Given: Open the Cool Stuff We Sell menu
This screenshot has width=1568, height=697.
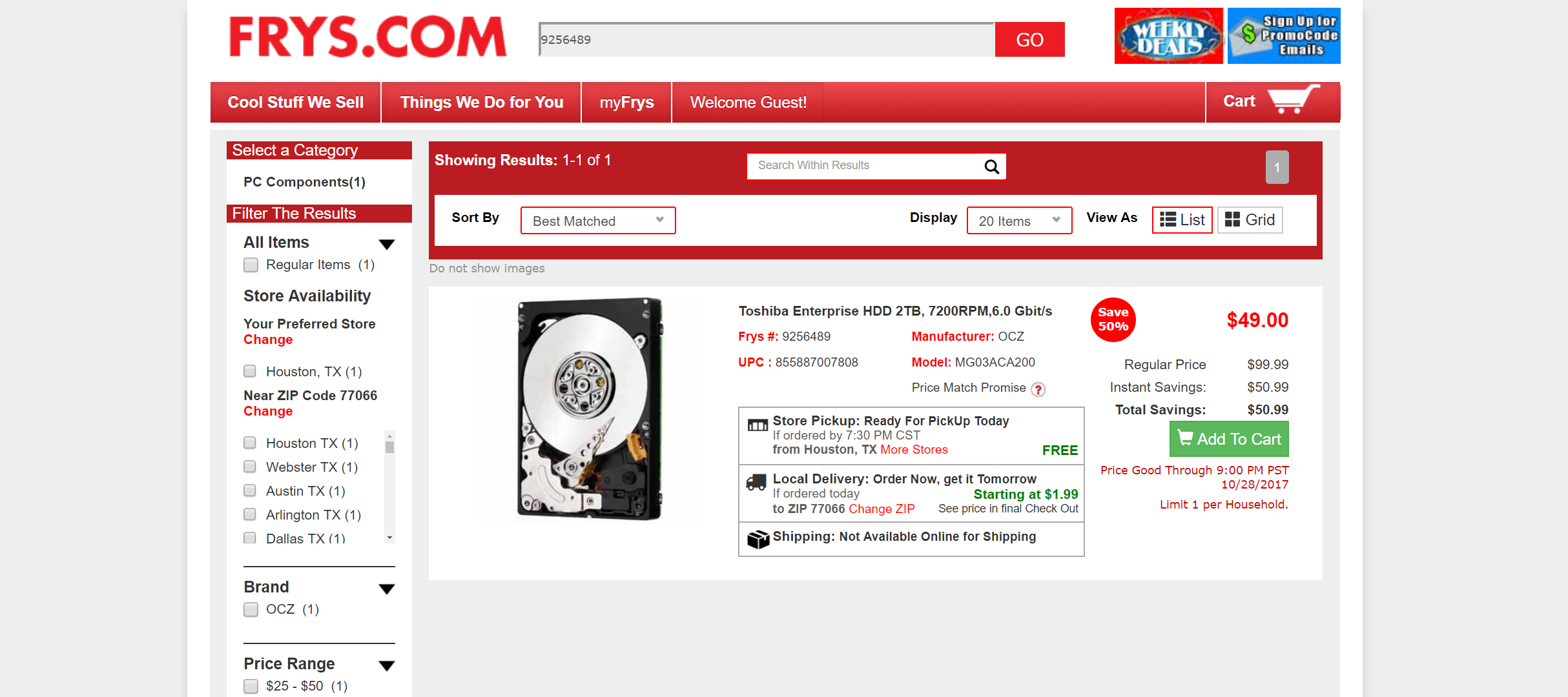Looking at the screenshot, I should tap(296, 103).
